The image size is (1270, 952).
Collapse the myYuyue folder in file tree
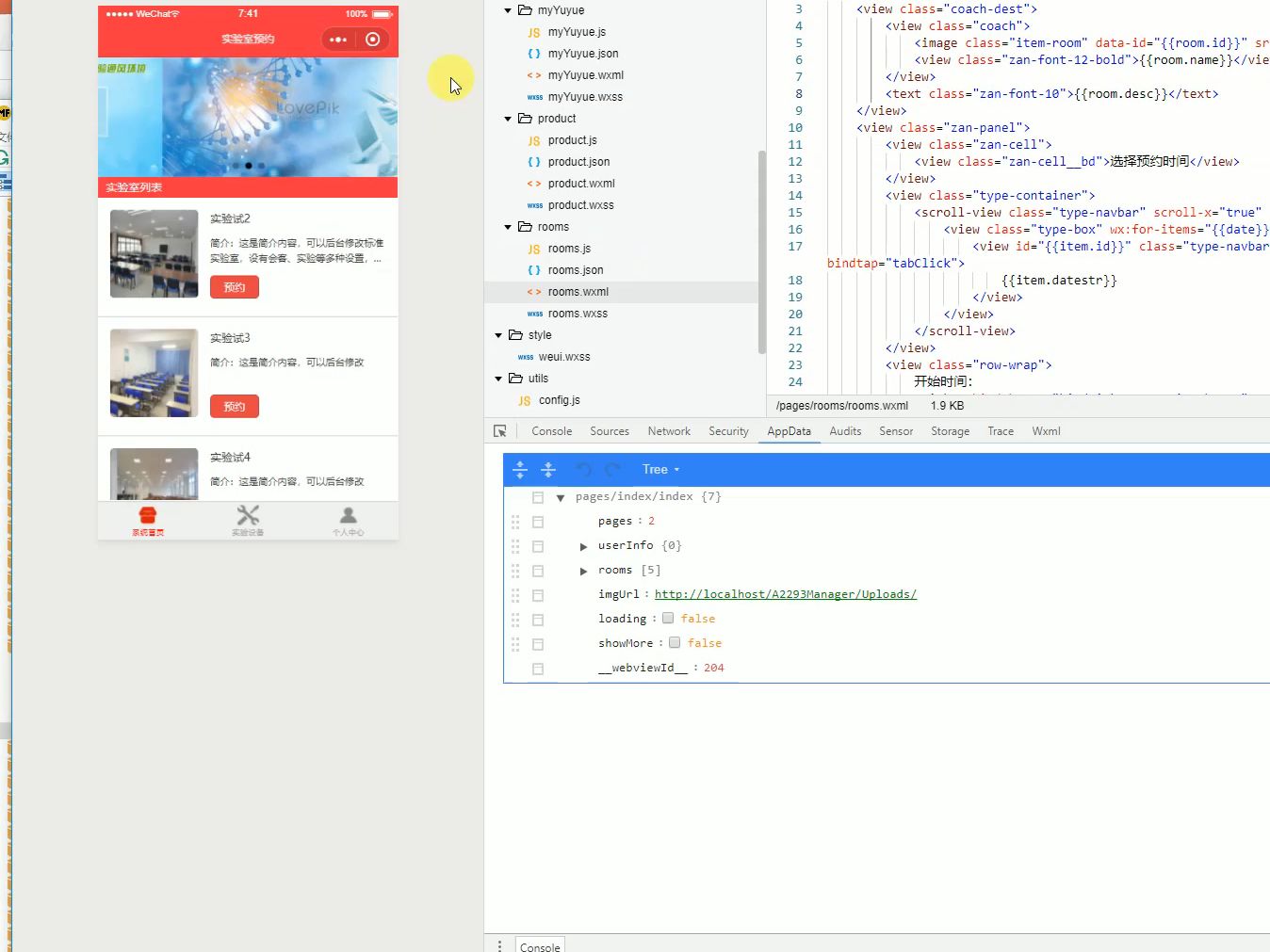pyautogui.click(x=507, y=9)
